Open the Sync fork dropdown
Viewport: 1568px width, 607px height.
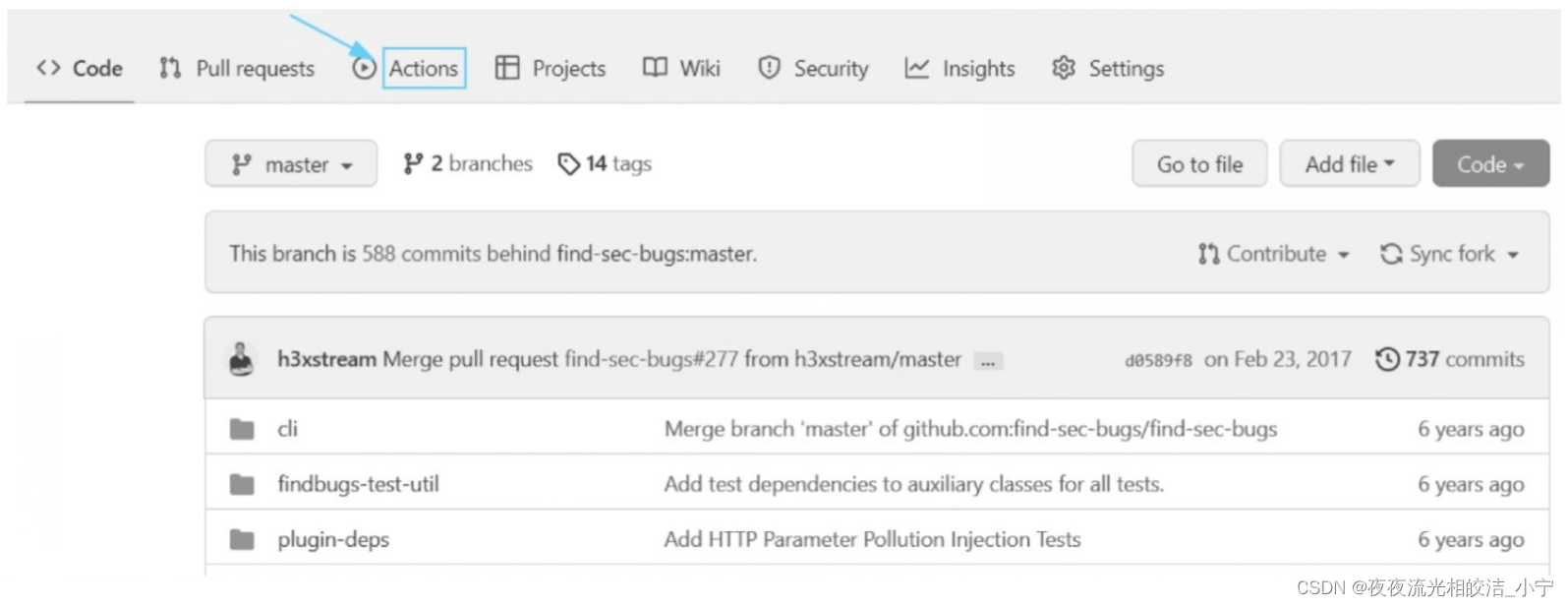click(x=1450, y=254)
